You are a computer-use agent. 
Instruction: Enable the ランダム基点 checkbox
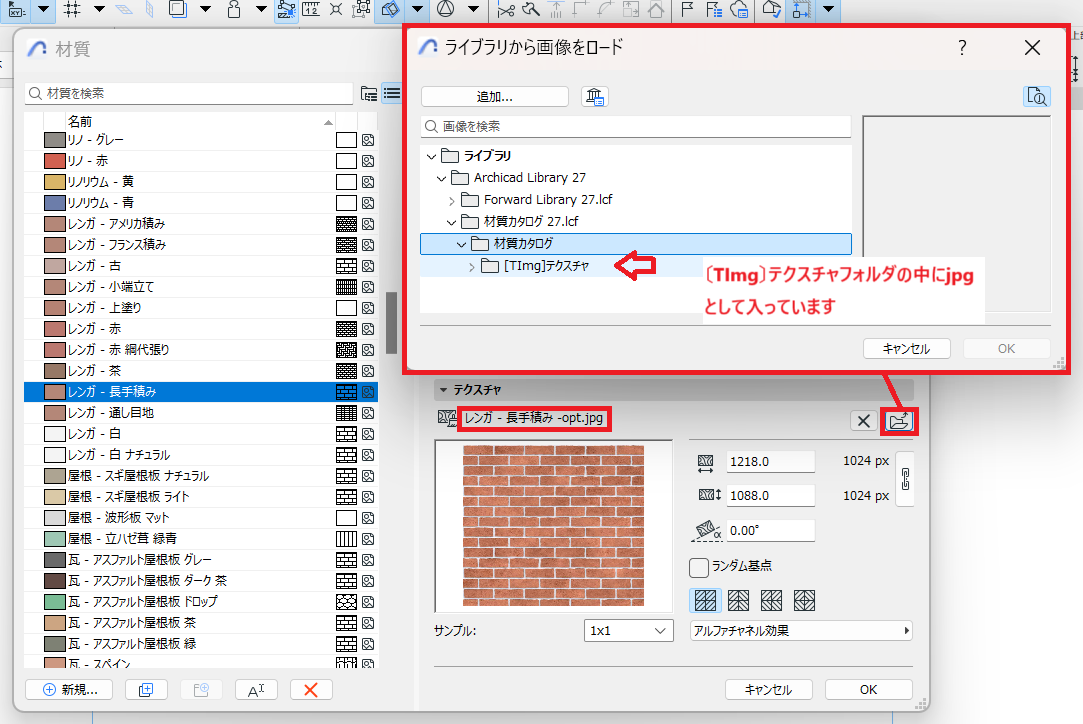point(699,567)
